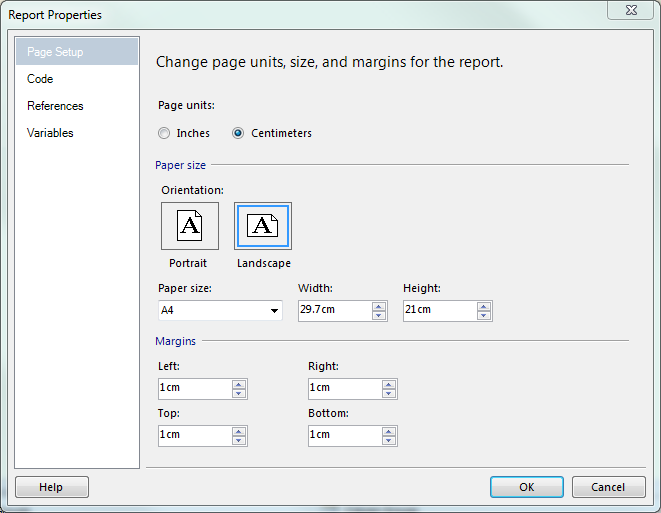Select the Page Setup page
Screen dimensions: 661x513
tap(55, 52)
